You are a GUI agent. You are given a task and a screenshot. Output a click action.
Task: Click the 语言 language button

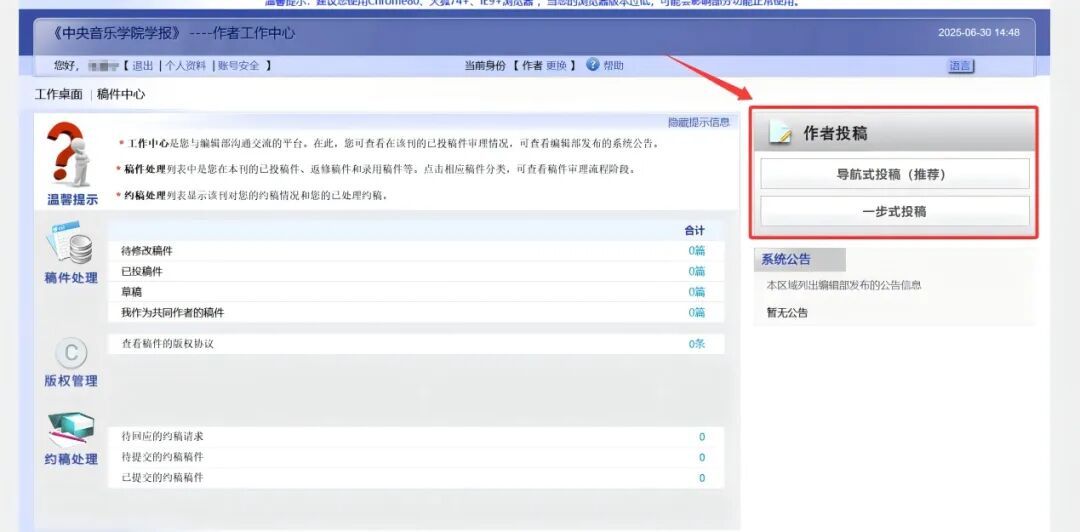(960, 66)
